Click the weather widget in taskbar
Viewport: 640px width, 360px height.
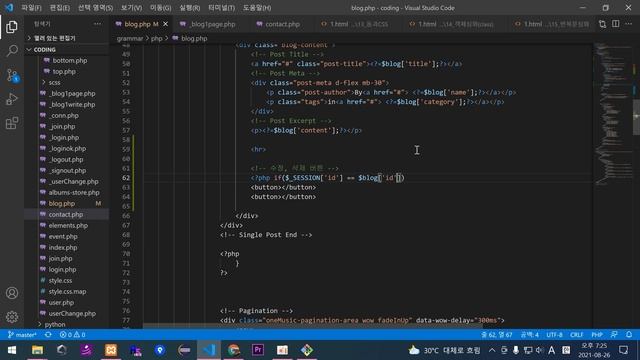[x=444, y=350]
